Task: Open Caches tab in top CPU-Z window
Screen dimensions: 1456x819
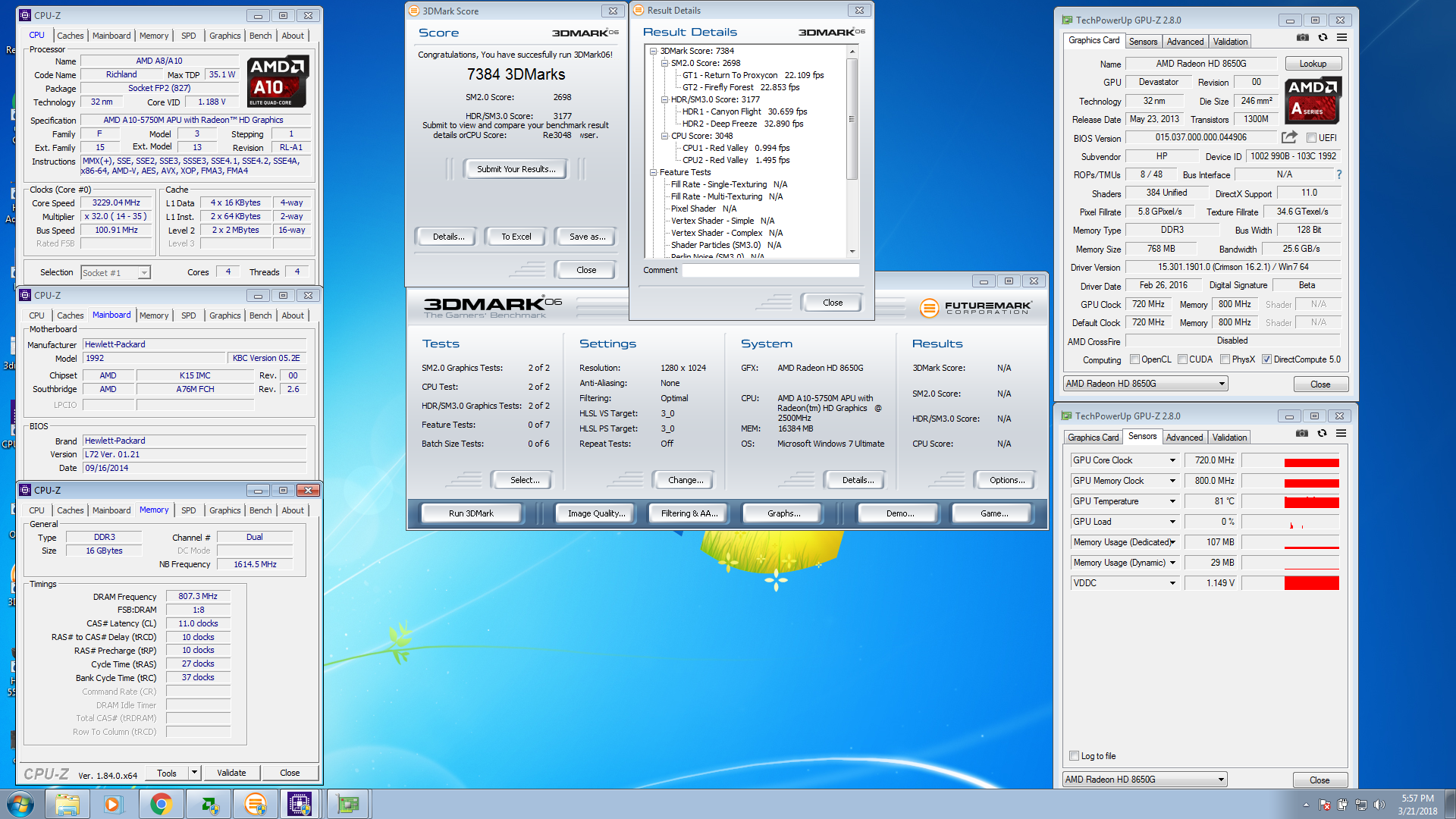Action: (71, 36)
